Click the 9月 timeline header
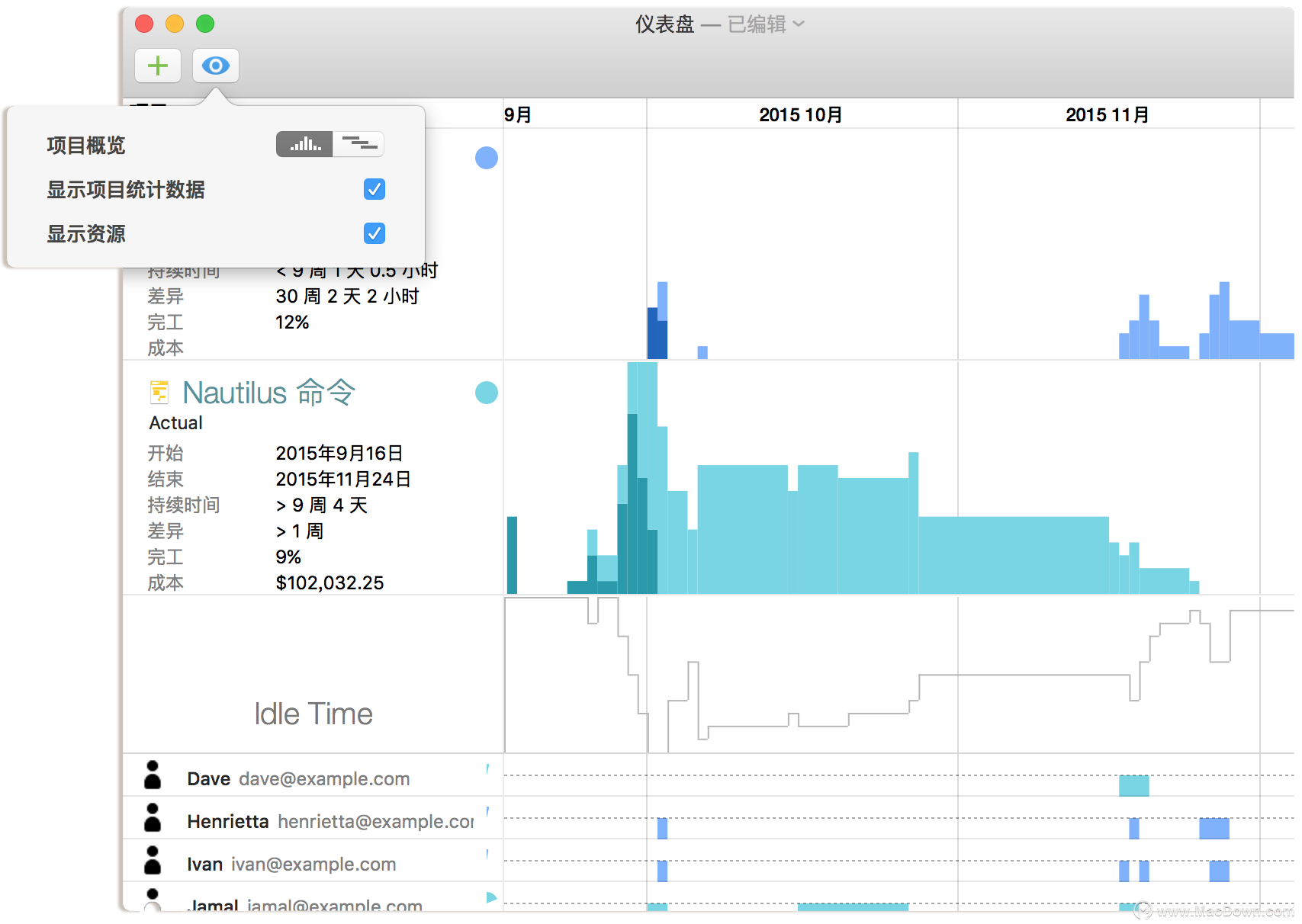The image size is (1302, 924). click(x=518, y=115)
